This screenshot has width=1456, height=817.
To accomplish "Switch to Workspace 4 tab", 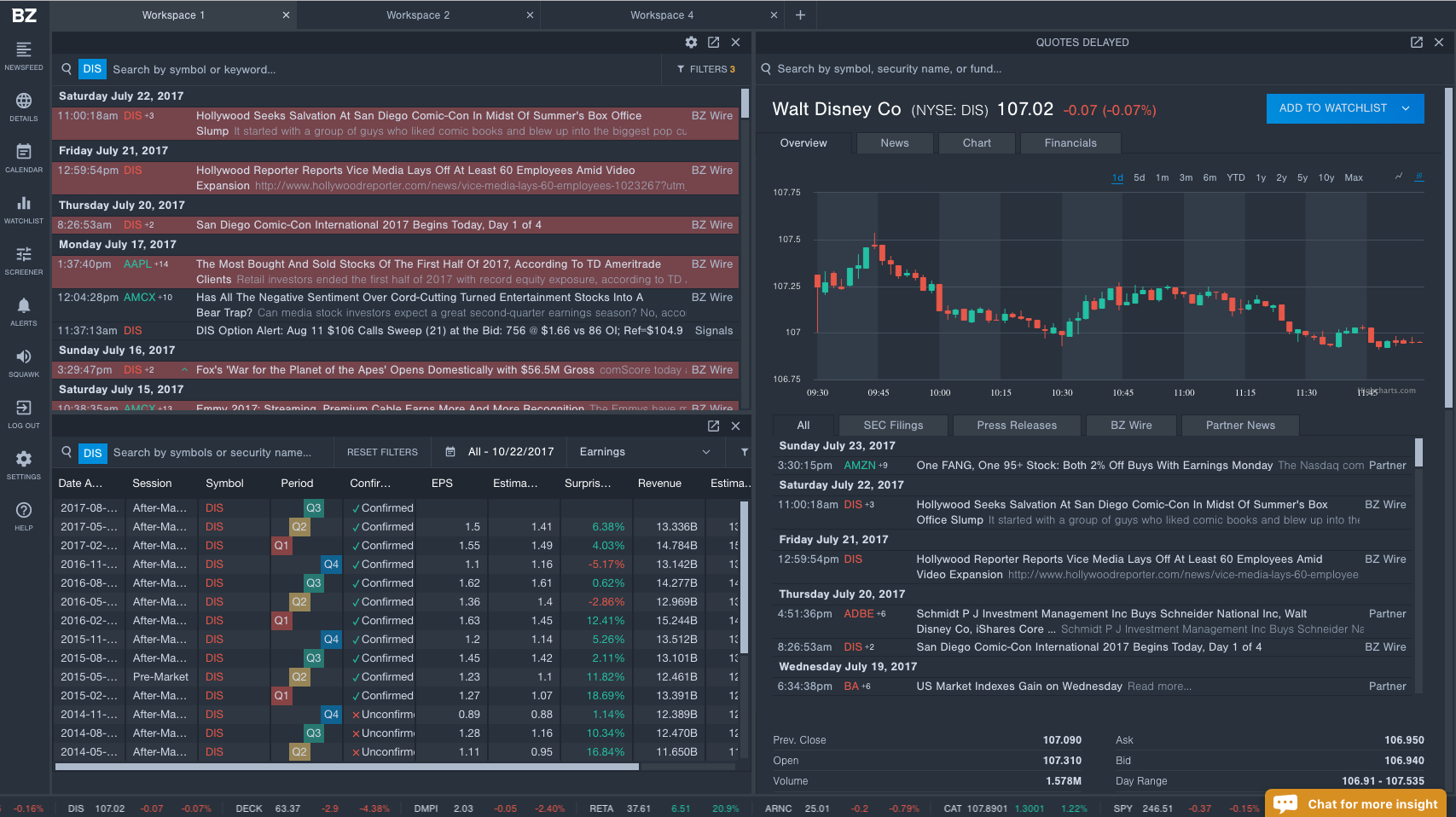I will pyautogui.click(x=662, y=15).
